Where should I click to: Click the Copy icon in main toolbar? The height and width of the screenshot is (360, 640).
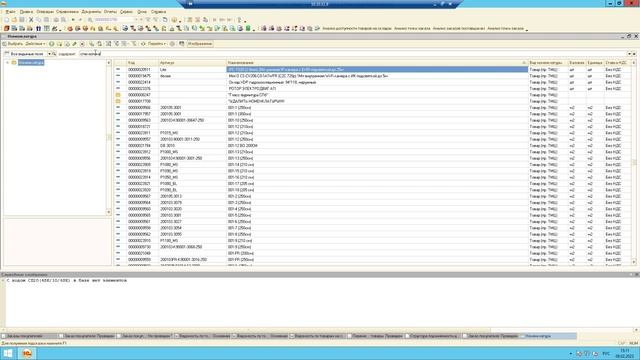39,20
